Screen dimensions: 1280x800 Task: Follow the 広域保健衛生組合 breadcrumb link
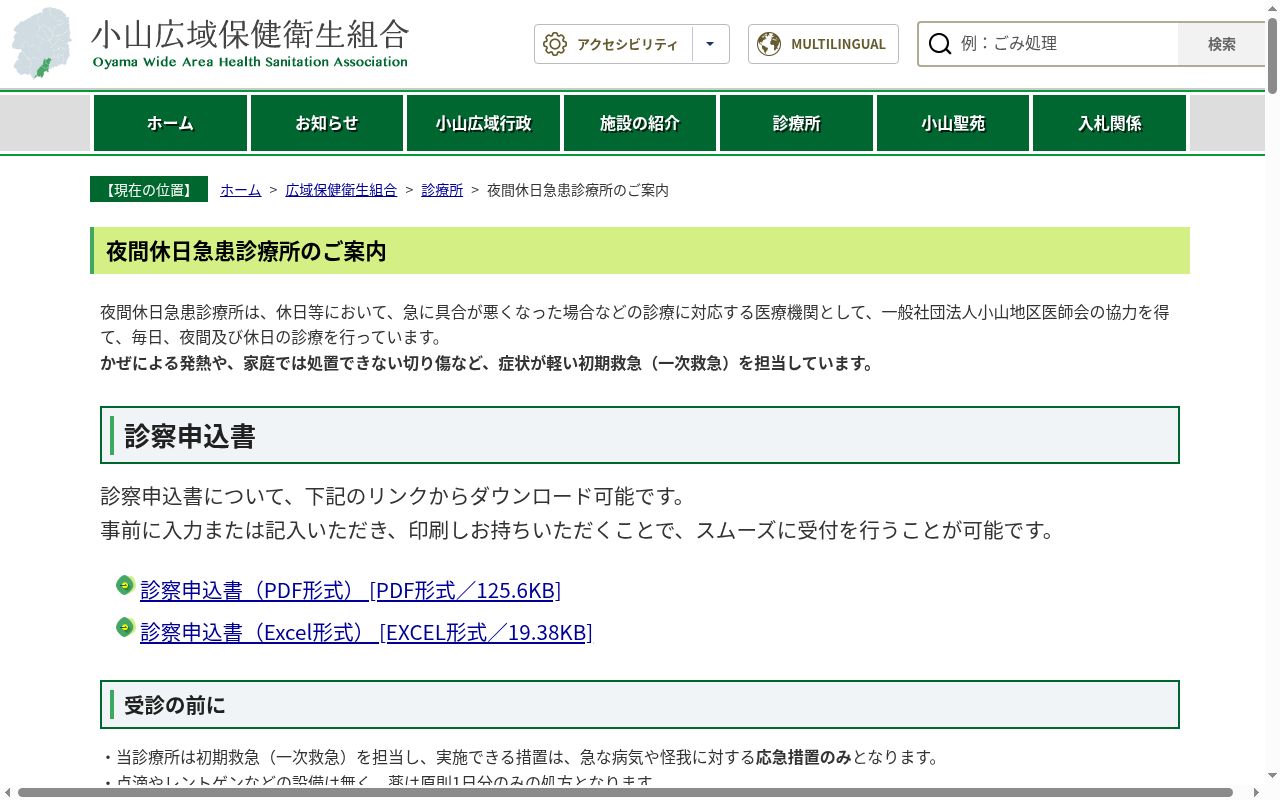click(341, 190)
